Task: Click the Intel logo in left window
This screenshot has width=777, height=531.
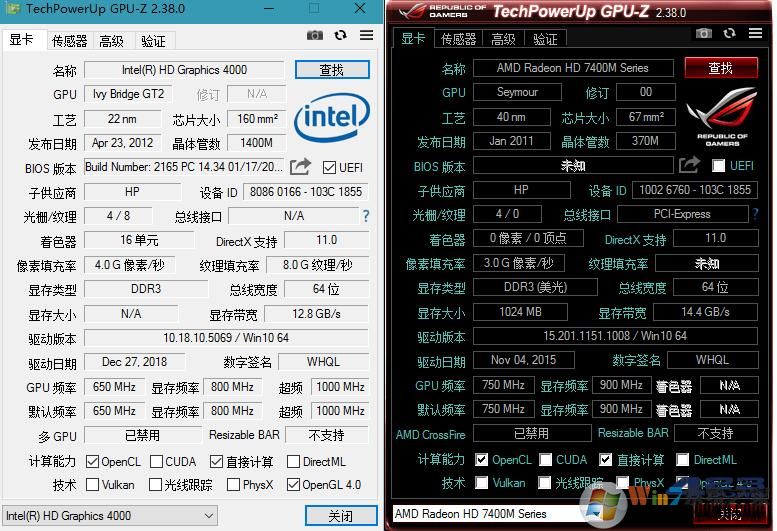Action: pyautogui.click(x=331, y=118)
